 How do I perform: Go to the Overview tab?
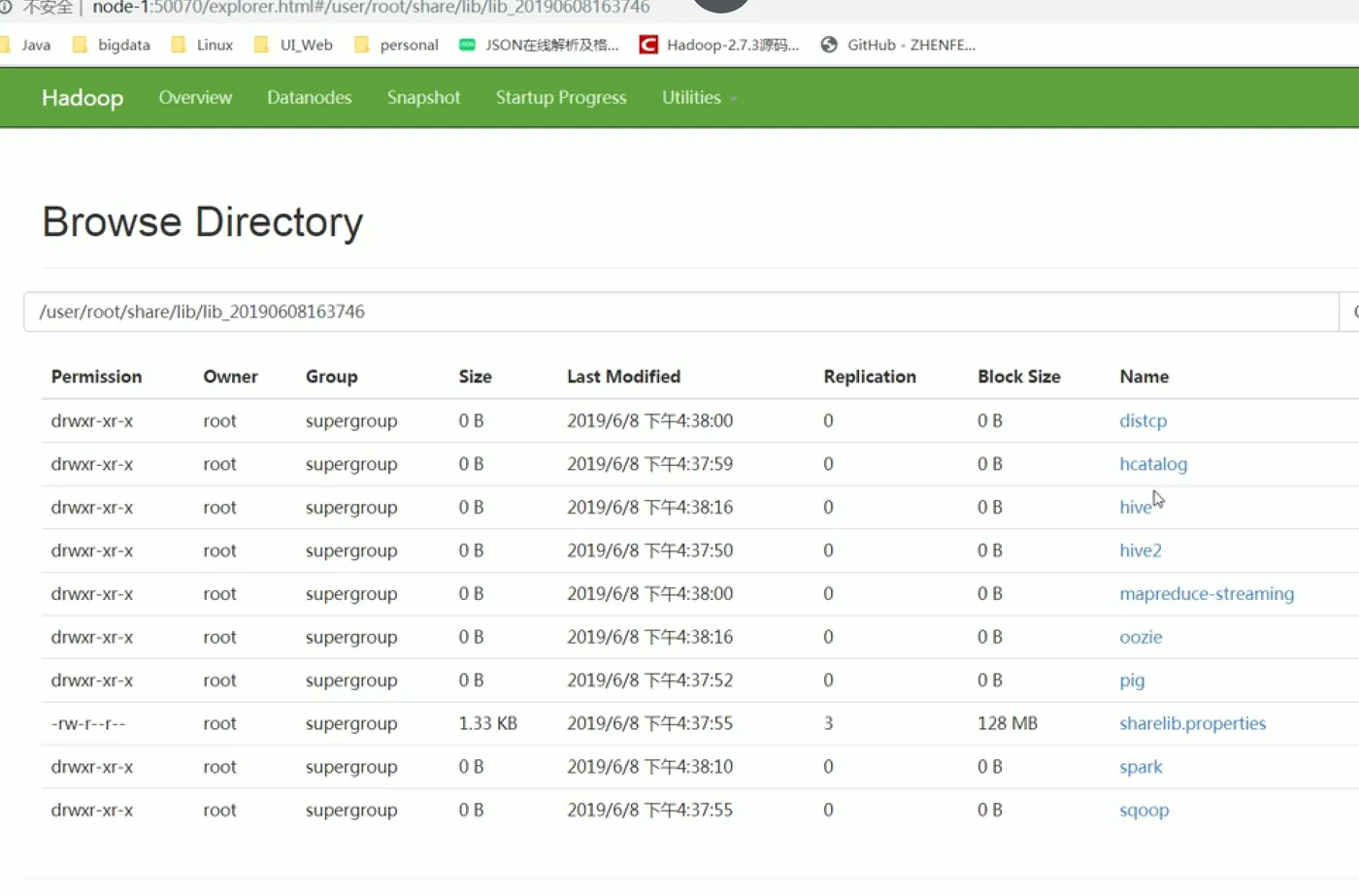pyautogui.click(x=195, y=97)
